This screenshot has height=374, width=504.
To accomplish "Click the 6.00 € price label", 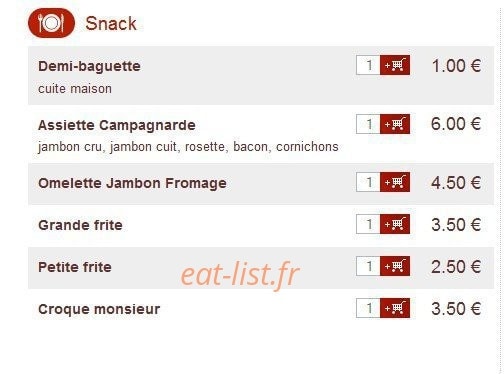I will [x=456, y=124].
